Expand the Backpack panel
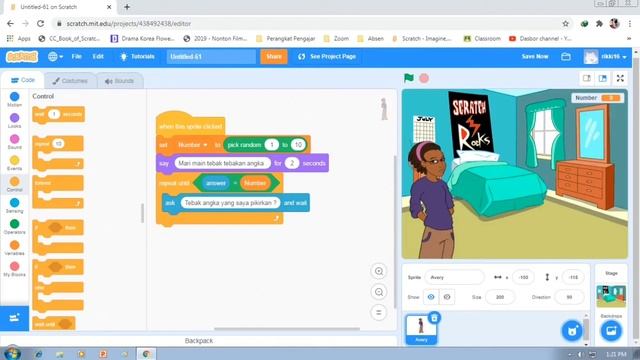This screenshot has height=360, width=640. click(x=199, y=340)
